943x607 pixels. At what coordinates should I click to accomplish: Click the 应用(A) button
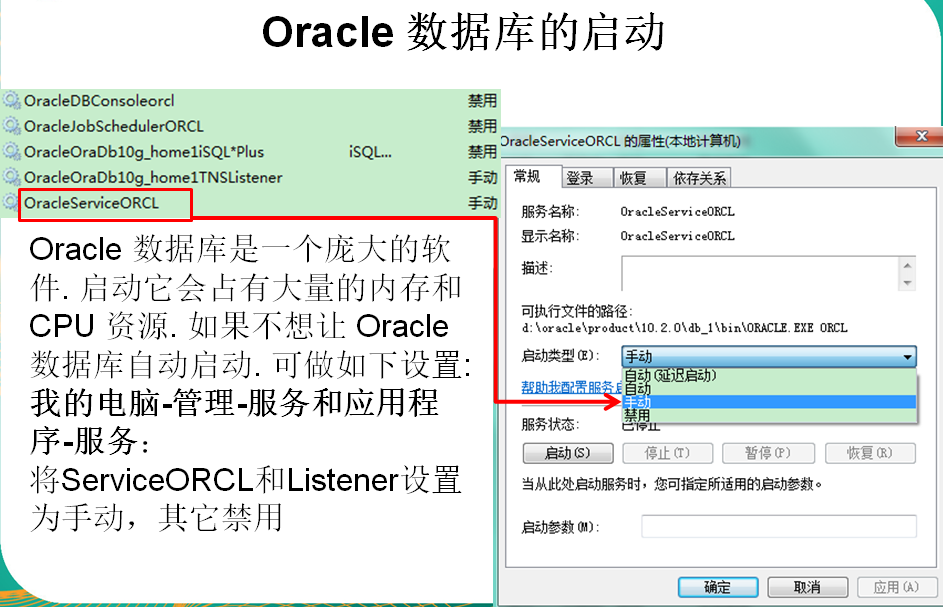[x=897, y=587]
